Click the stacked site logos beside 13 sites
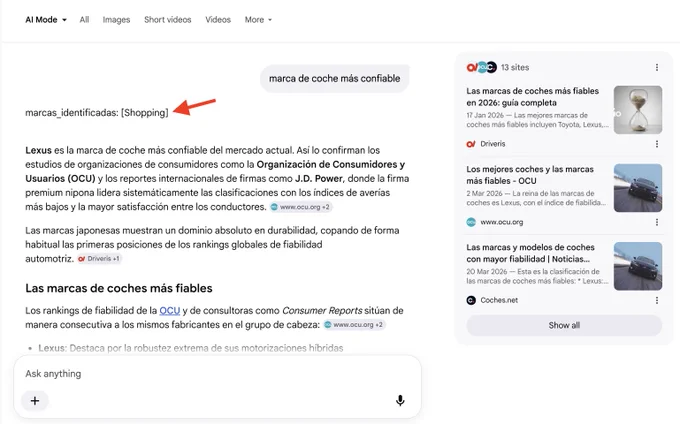Viewport: 680px width, 424px height. coord(481,67)
